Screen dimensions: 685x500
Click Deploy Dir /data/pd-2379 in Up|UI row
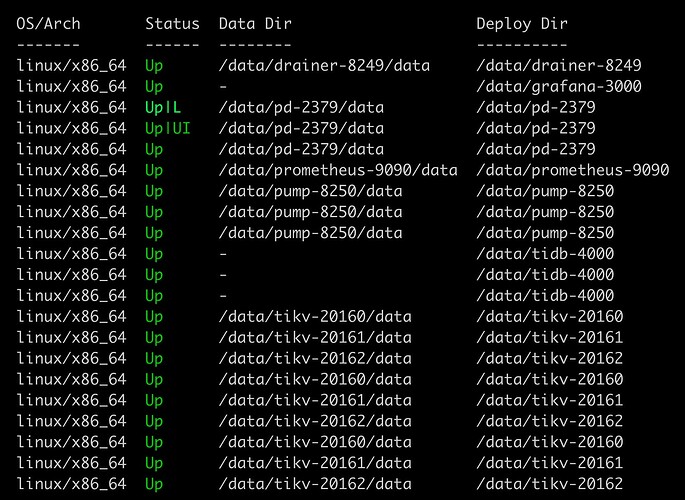pyautogui.click(x=536, y=128)
